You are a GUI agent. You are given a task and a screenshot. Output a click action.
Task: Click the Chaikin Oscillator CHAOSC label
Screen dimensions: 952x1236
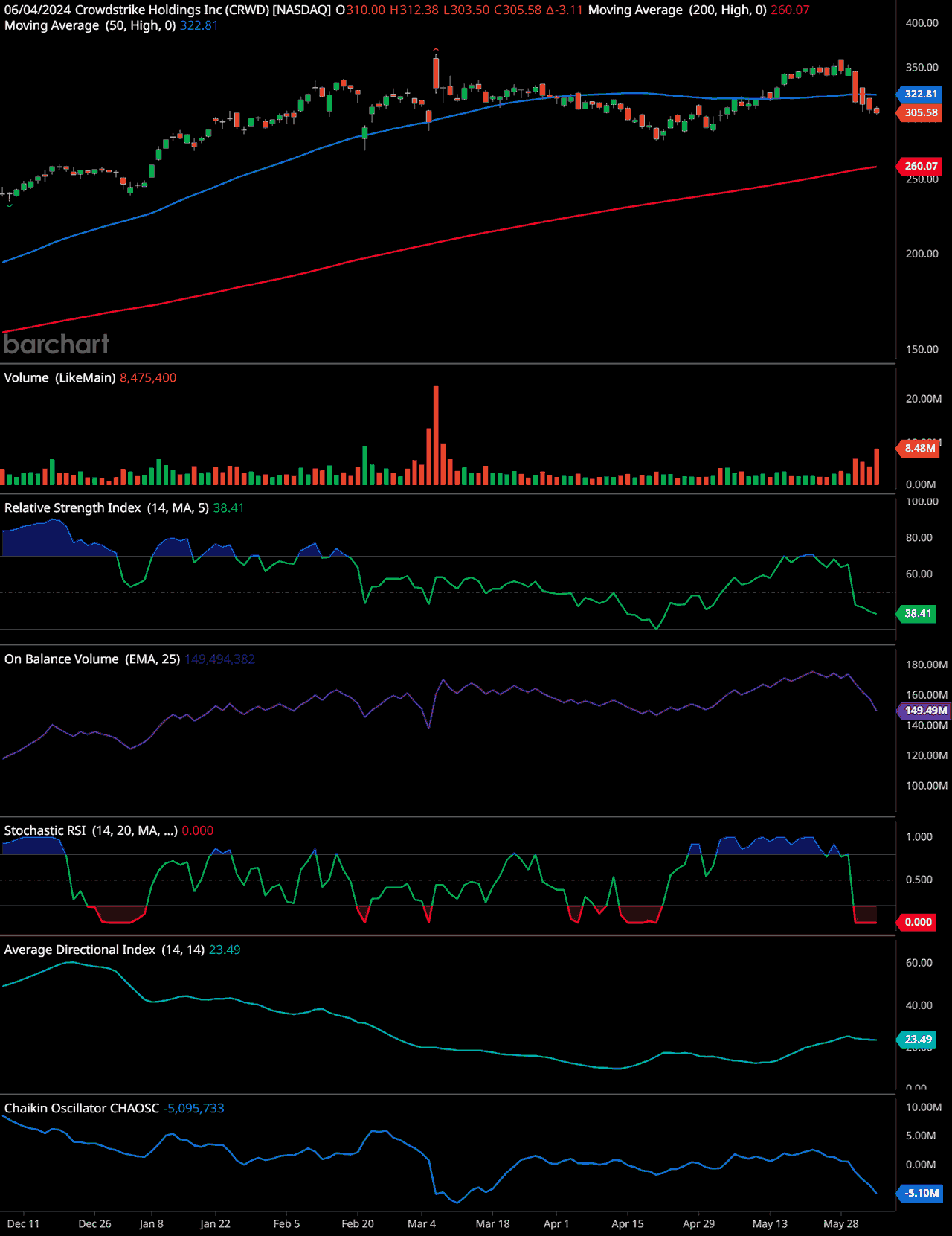82,1108
